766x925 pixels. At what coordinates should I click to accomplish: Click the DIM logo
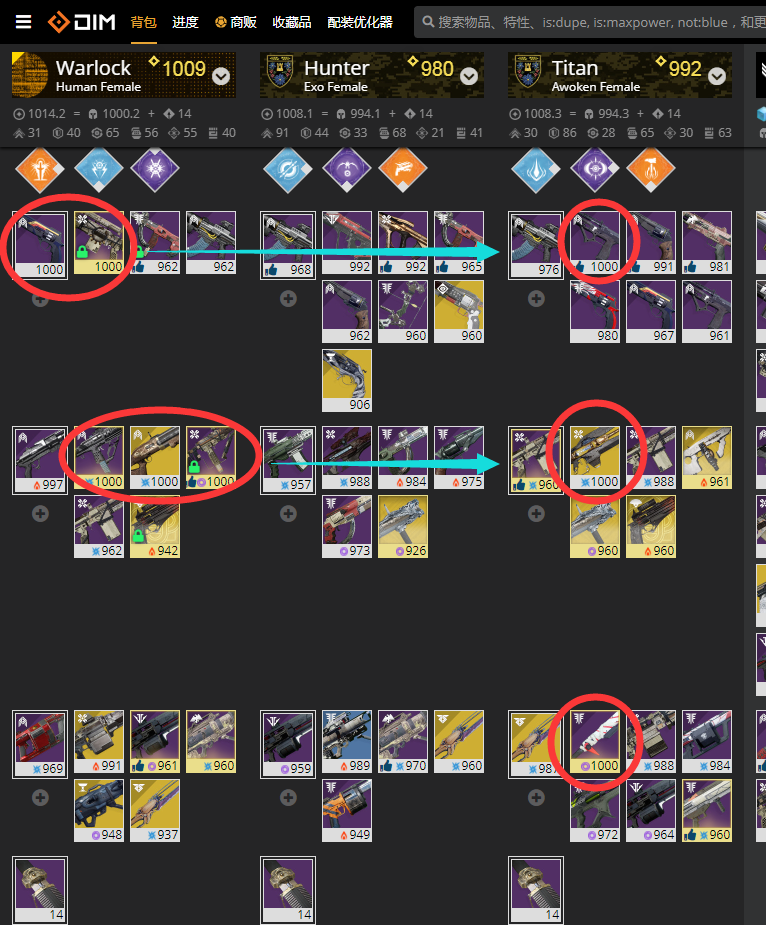click(81, 22)
